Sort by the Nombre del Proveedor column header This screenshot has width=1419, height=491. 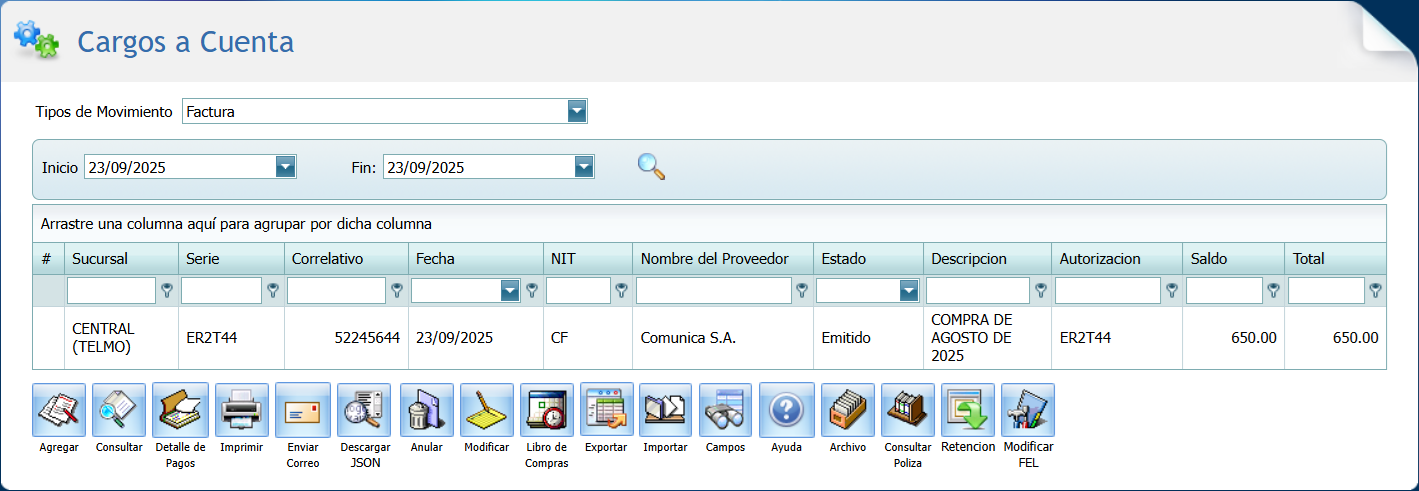pyautogui.click(x=714, y=258)
